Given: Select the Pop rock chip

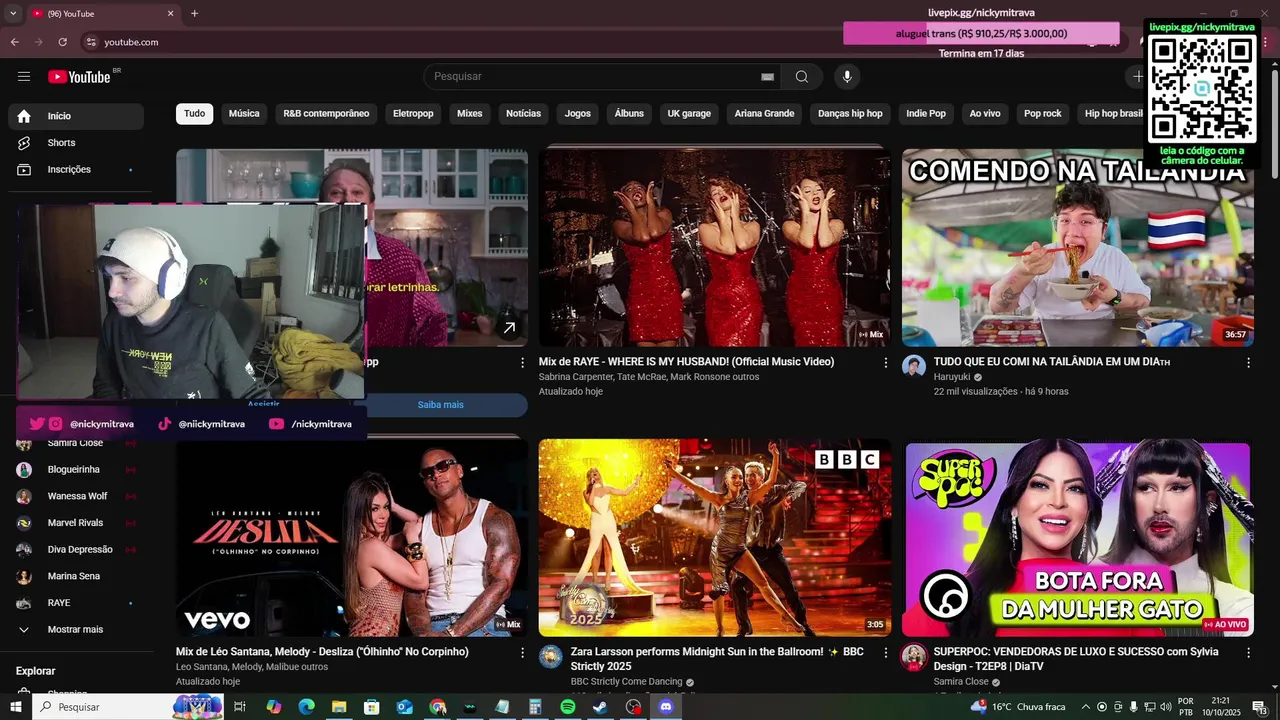Looking at the screenshot, I should pos(1043,114).
